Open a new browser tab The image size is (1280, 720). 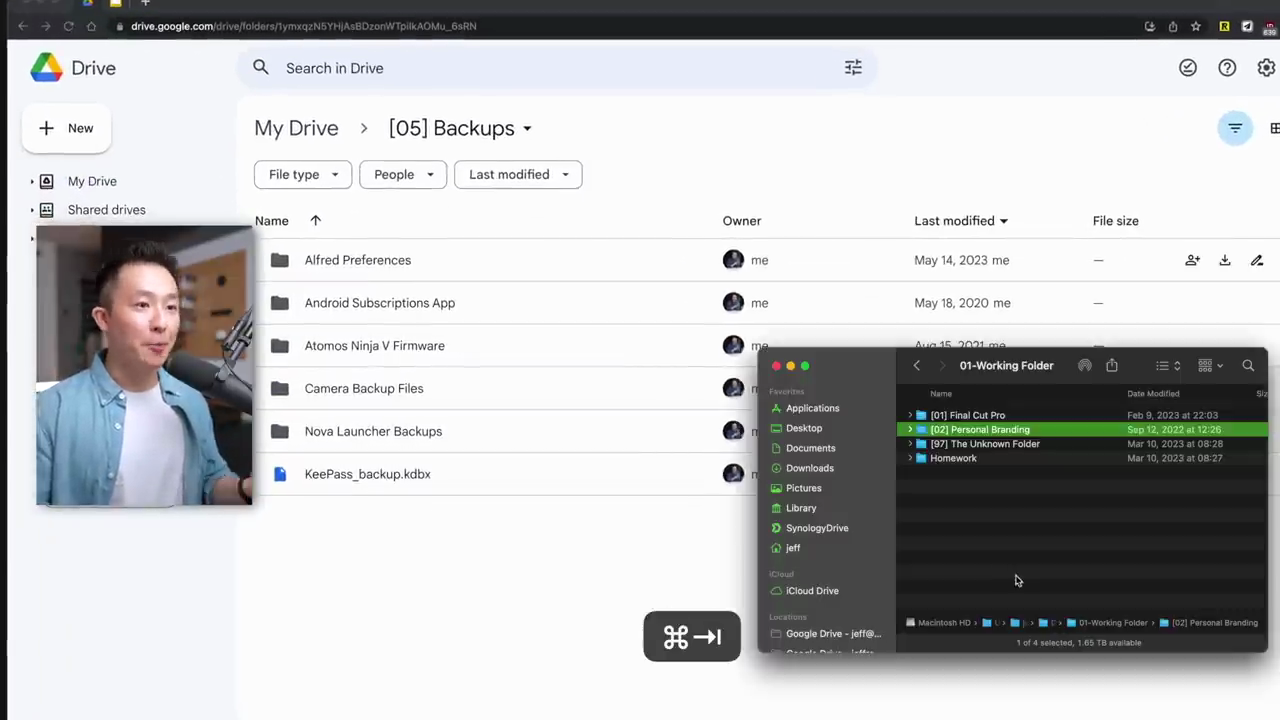(145, 3)
